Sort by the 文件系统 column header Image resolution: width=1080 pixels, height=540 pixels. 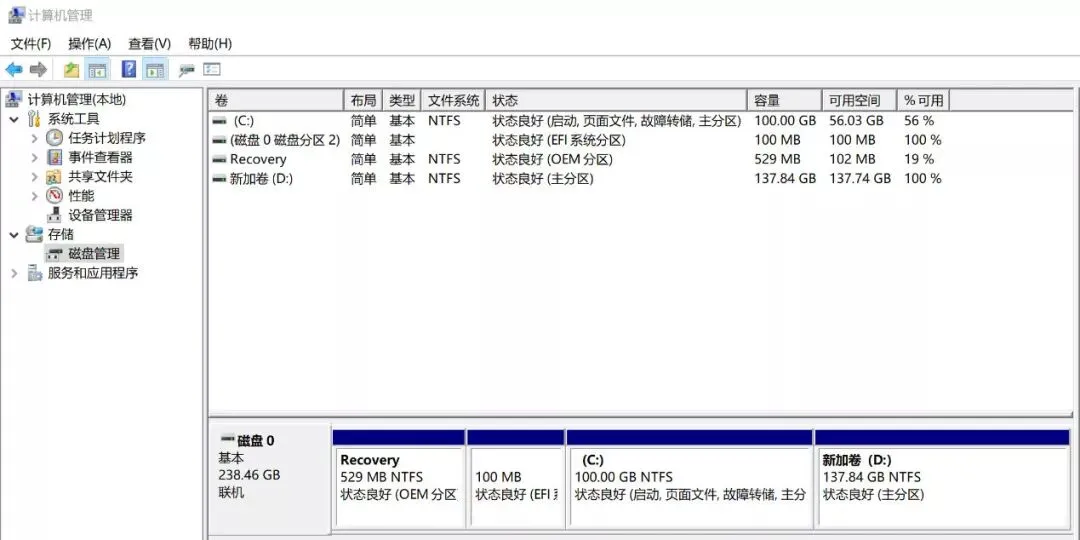pyautogui.click(x=453, y=101)
